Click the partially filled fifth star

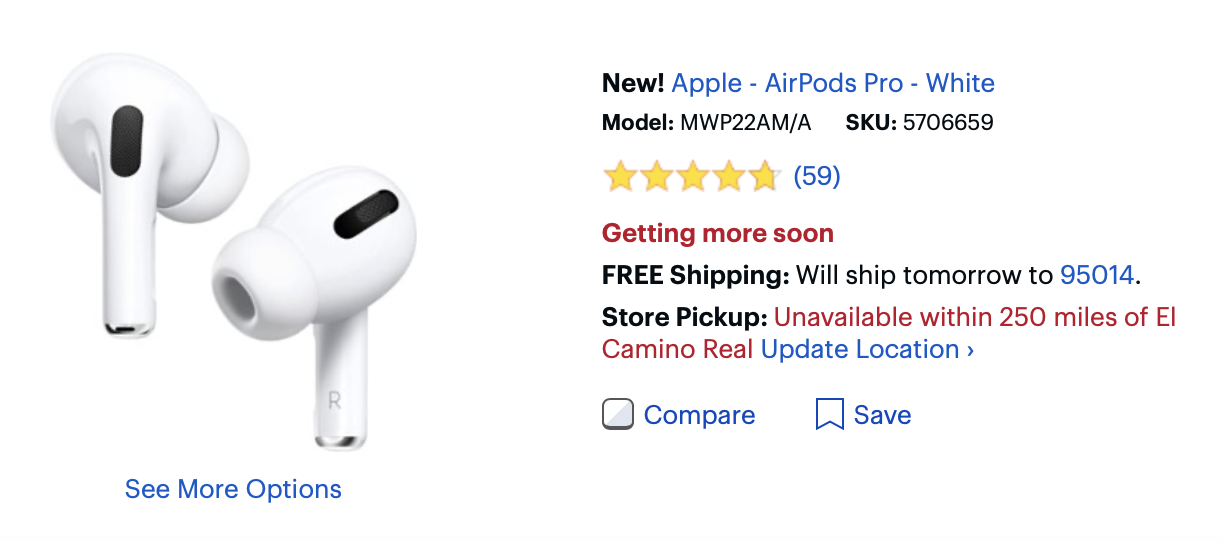763,178
